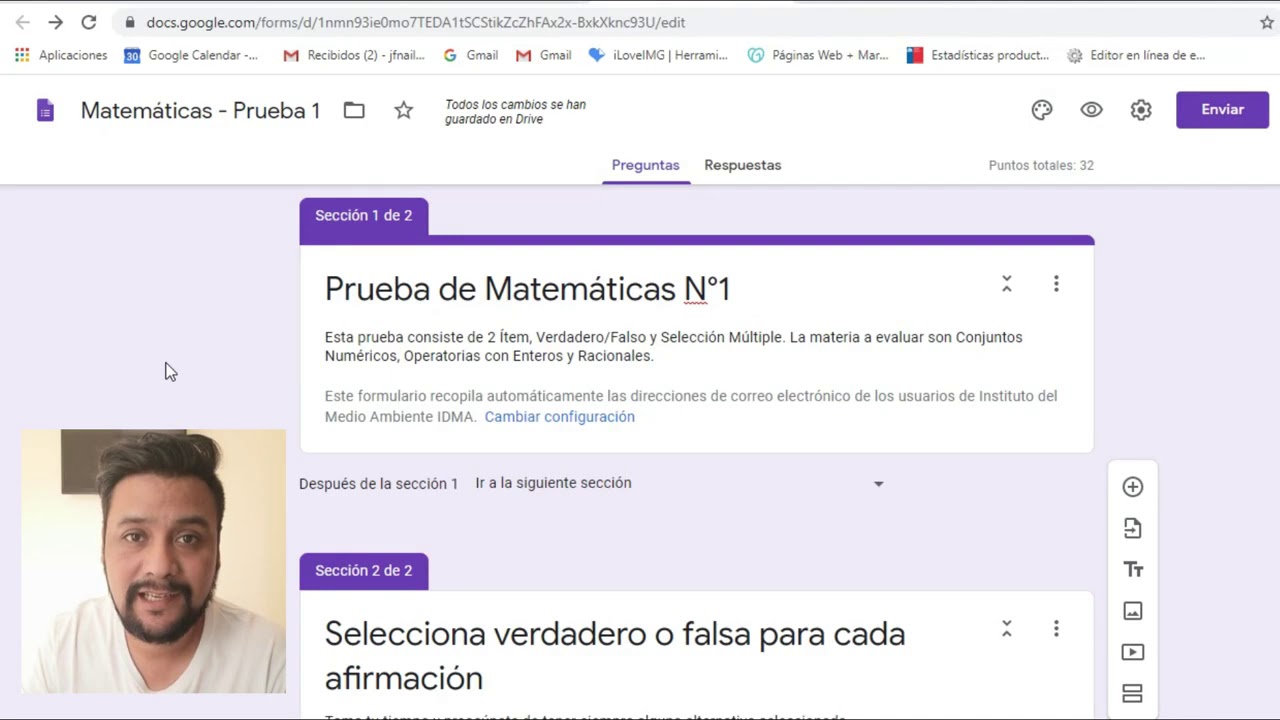Open more options for Section 2 header
1280x720 pixels.
point(1056,629)
